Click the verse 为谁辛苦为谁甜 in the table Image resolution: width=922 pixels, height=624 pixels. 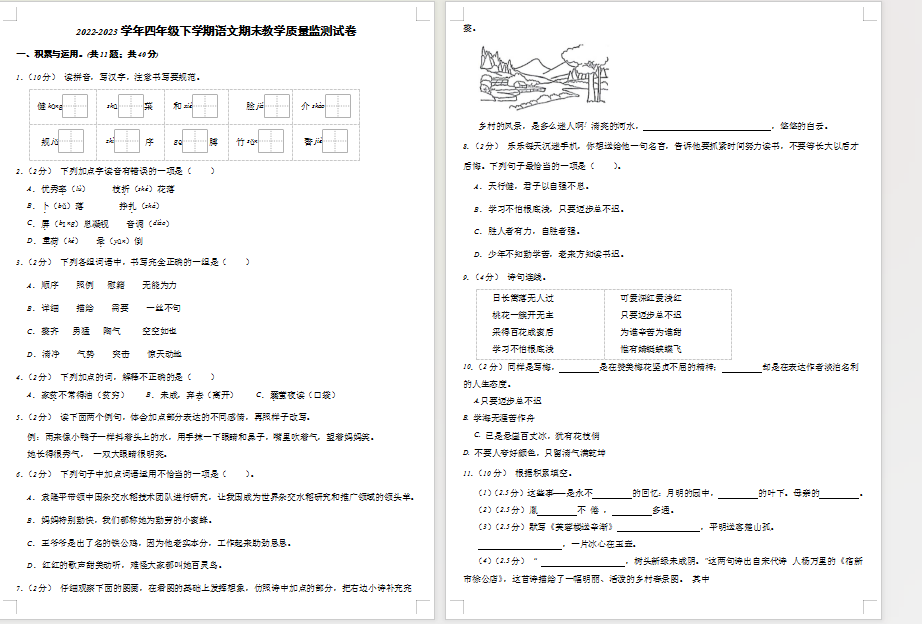(x=651, y=332)
